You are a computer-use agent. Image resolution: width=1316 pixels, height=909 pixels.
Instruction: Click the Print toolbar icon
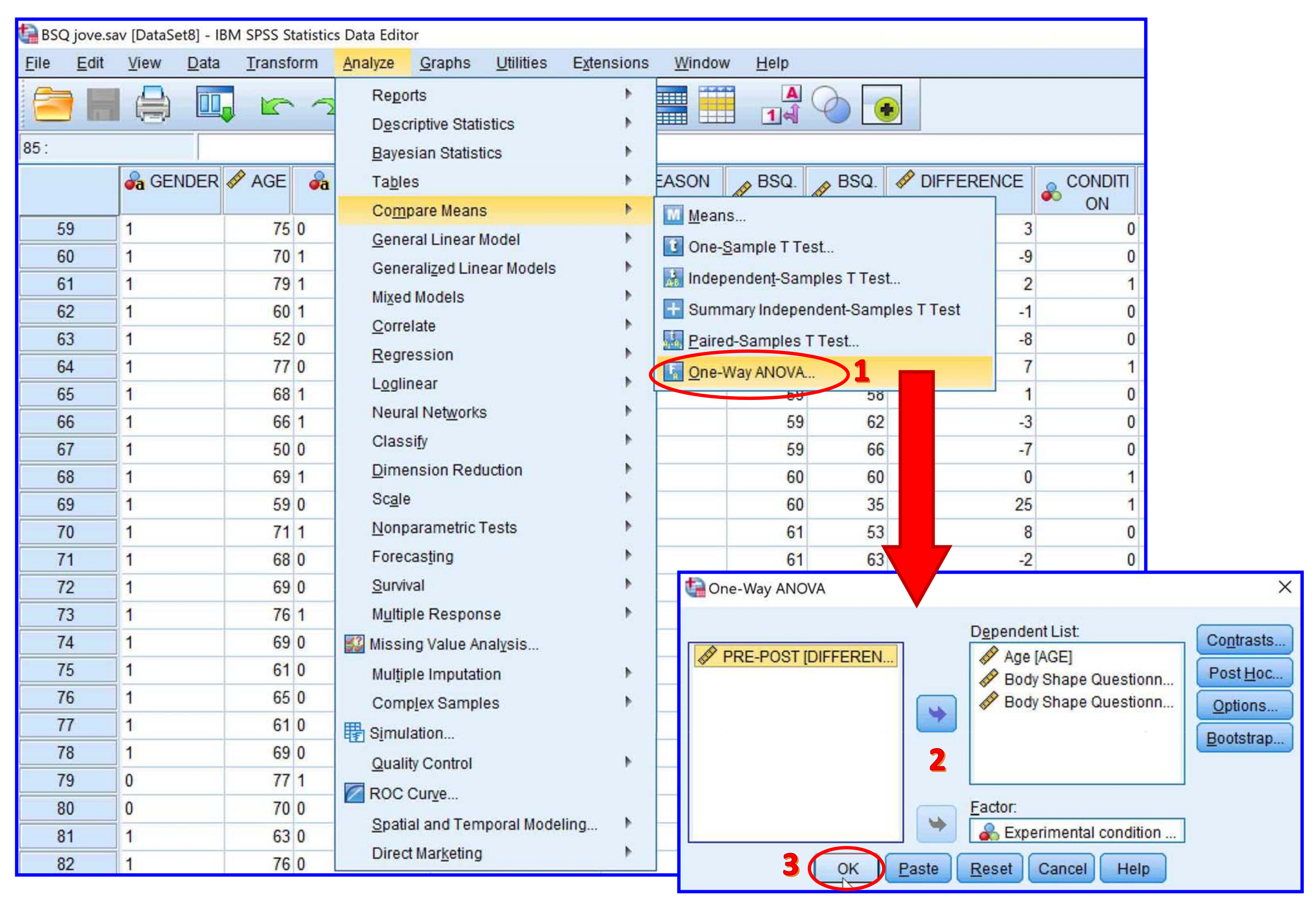(152, 104)
